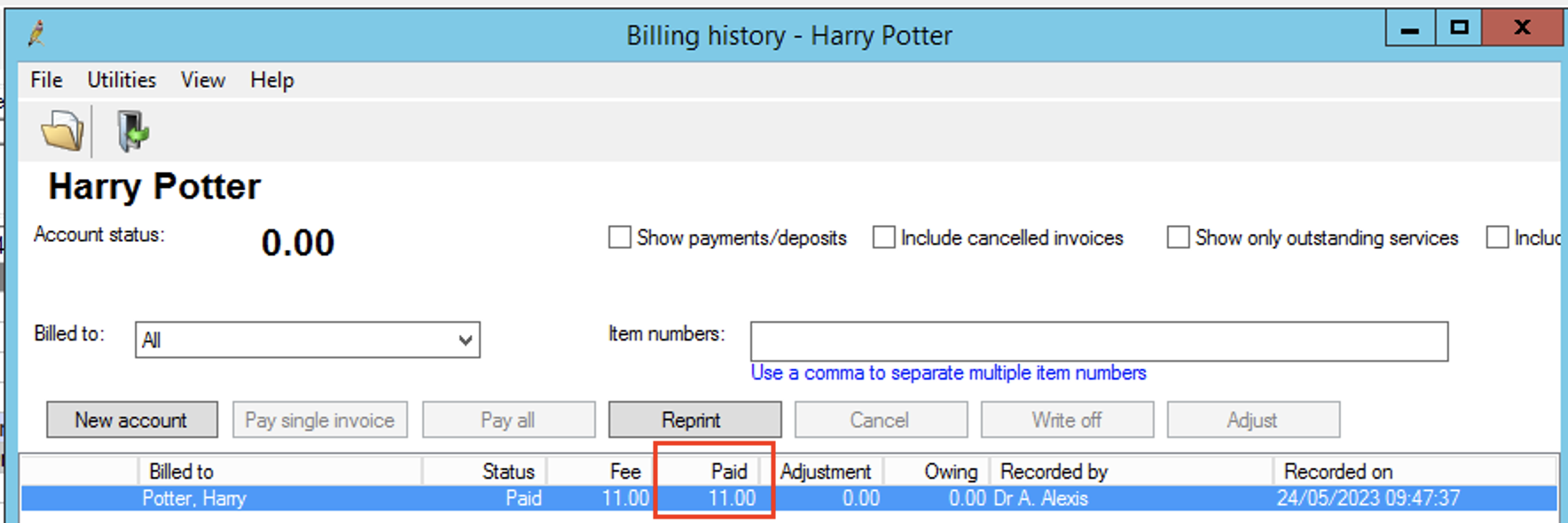Viewport: 1568px width, 523px height.
Task: Minimize the Billing history window
Action: [x=1410, y=28]
